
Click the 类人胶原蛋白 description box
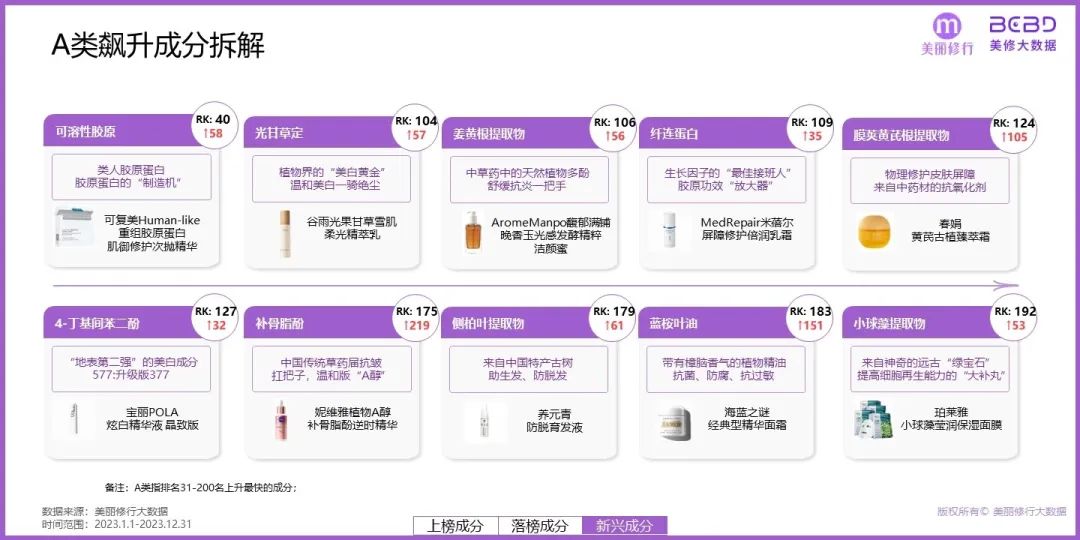click(x=132, y=177)
